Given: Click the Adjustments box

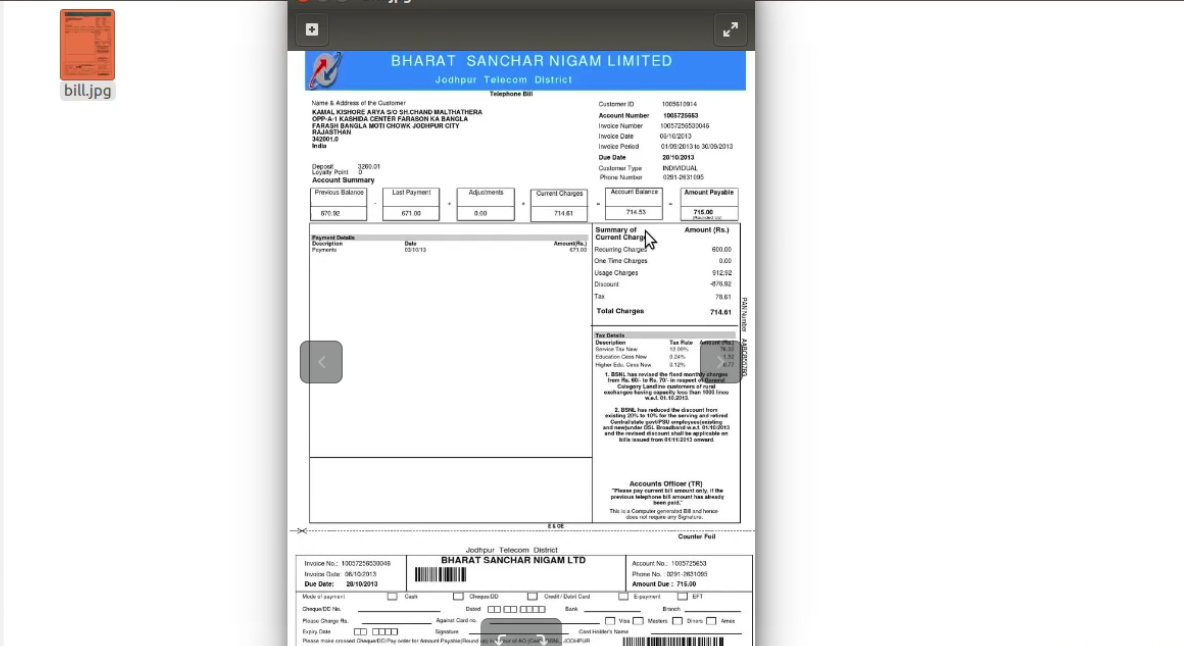Looking at the screenshot, I should [x=485, y=204].
